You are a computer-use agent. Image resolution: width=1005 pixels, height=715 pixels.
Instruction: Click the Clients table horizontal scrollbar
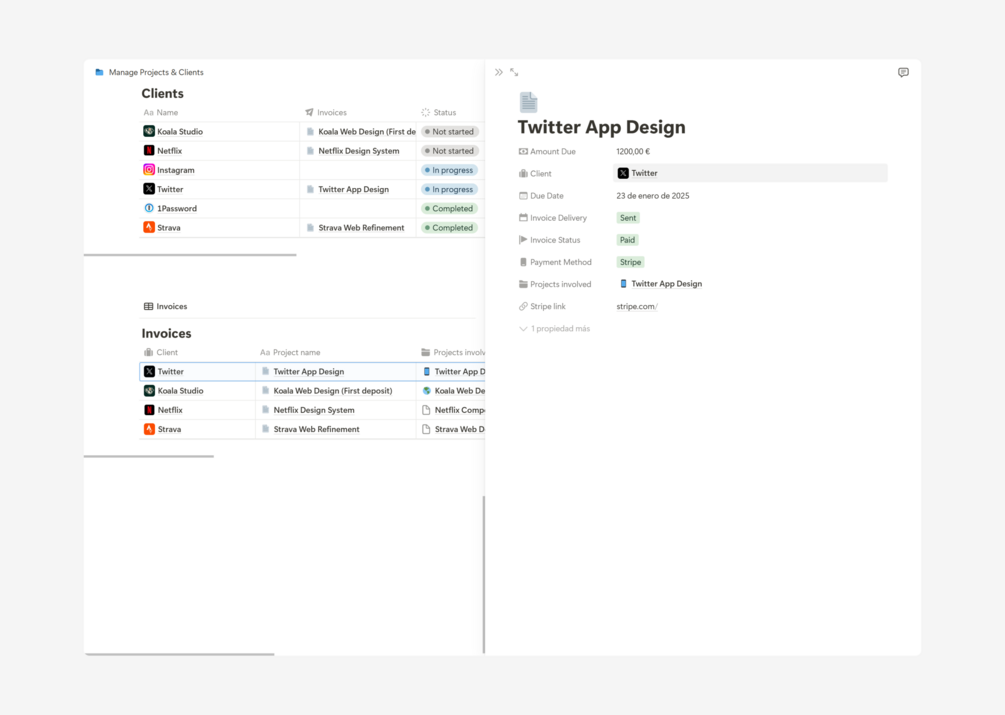(x=190, y=255)
